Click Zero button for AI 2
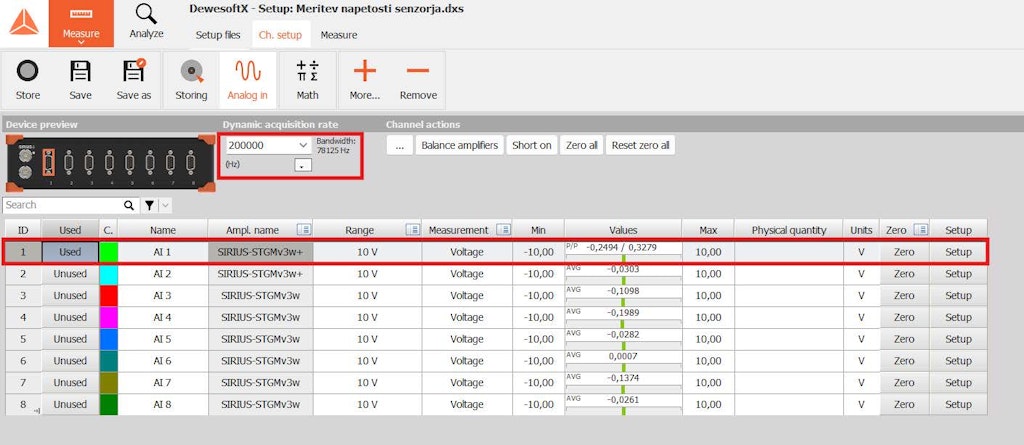The image size is (1024, 445). click(904, 274)
